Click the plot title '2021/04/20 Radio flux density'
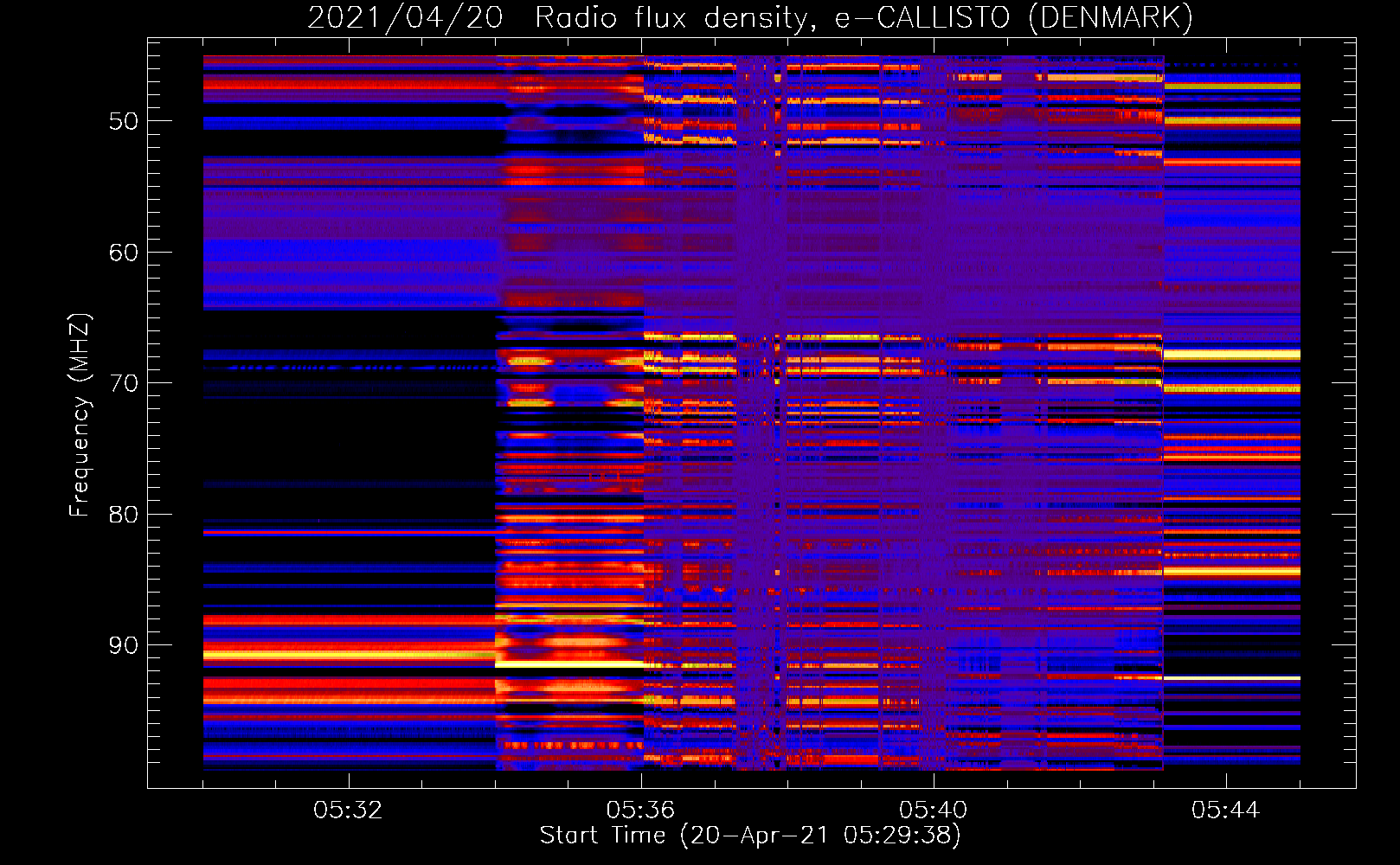 [750, 17]
